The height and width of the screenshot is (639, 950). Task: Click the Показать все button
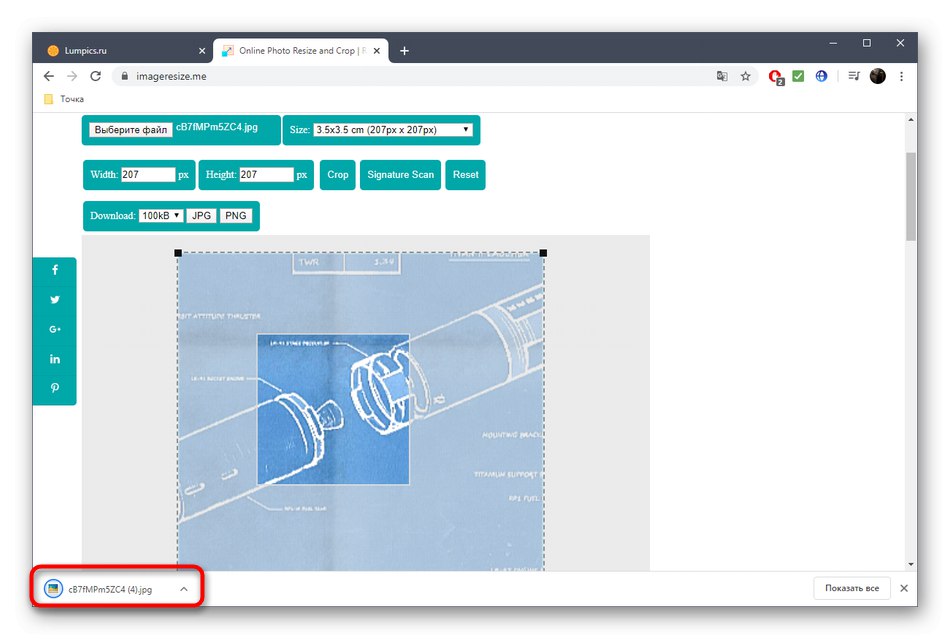pos(851,588)
